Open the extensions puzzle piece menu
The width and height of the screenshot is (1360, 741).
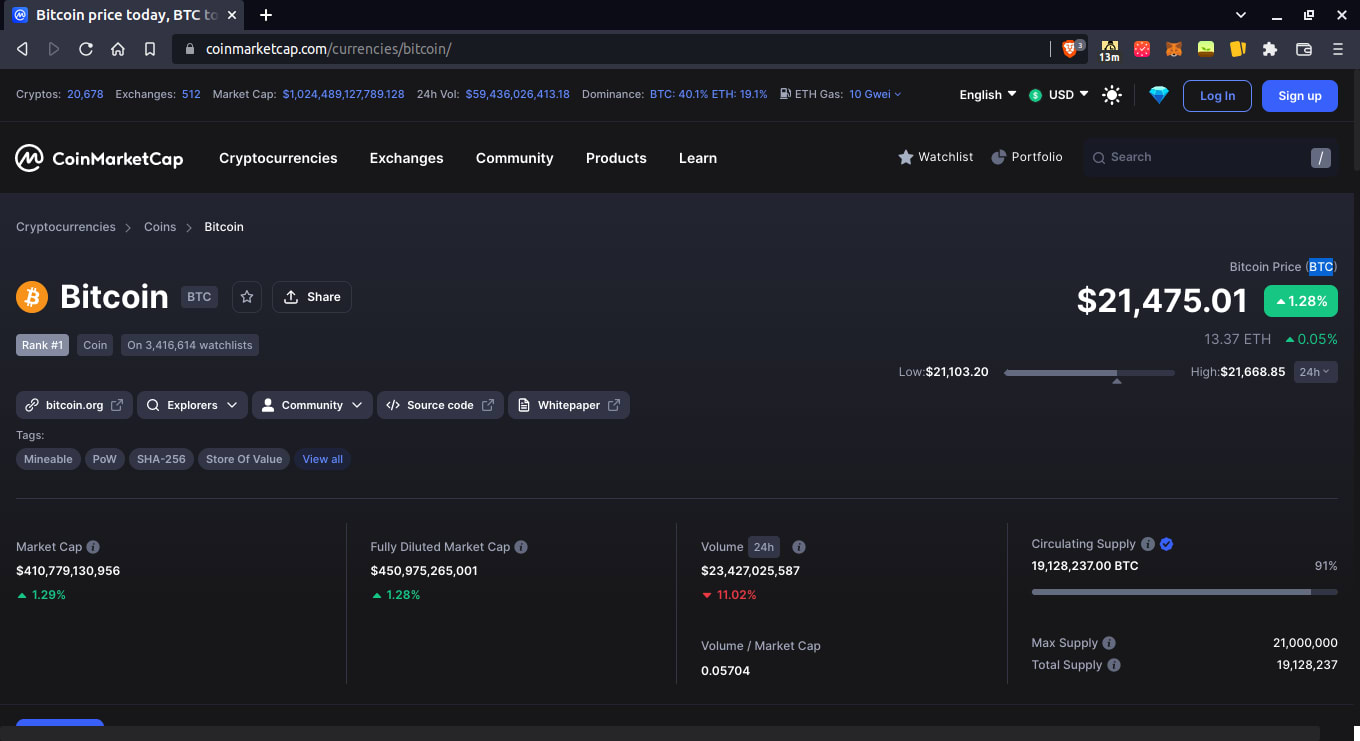click(x=1270, y=48)
